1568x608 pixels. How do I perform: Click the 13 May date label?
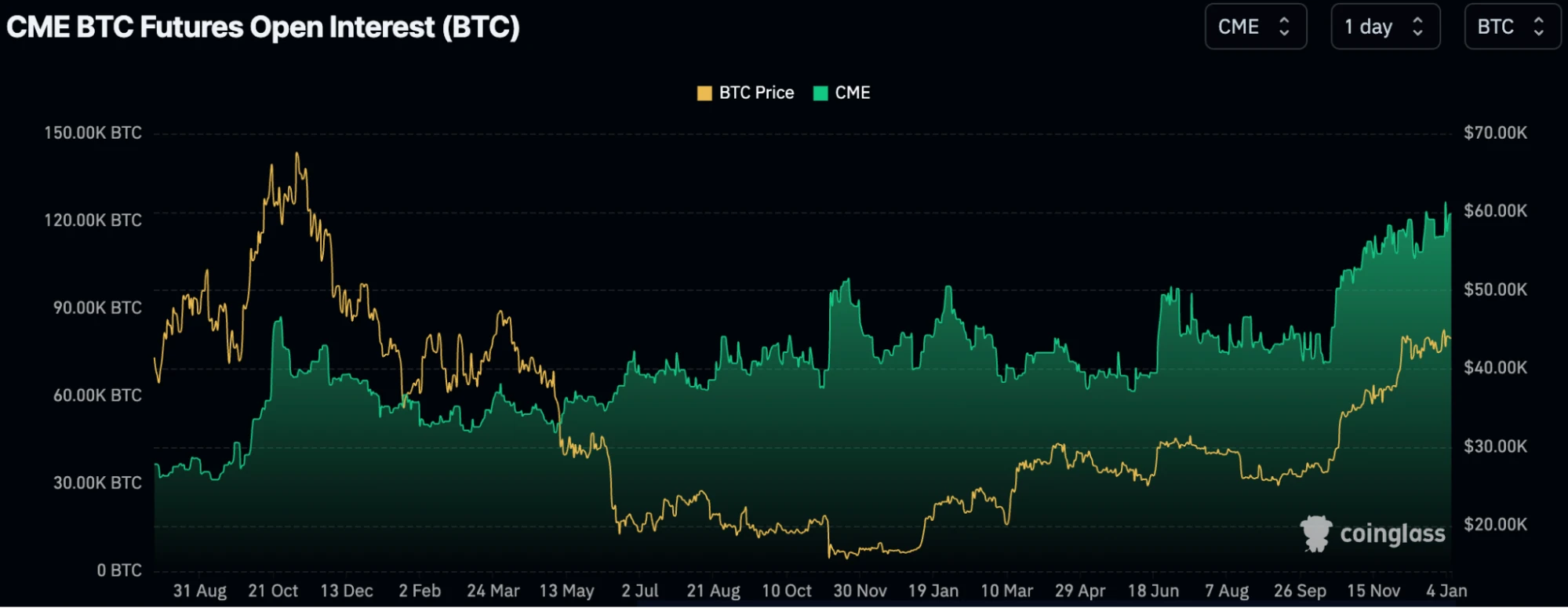point(567,591)
